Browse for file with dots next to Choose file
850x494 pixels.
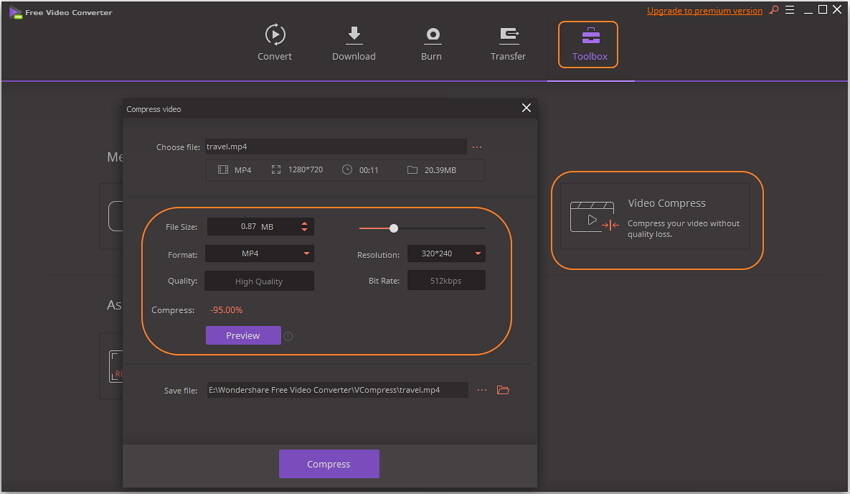click(477, 147)
